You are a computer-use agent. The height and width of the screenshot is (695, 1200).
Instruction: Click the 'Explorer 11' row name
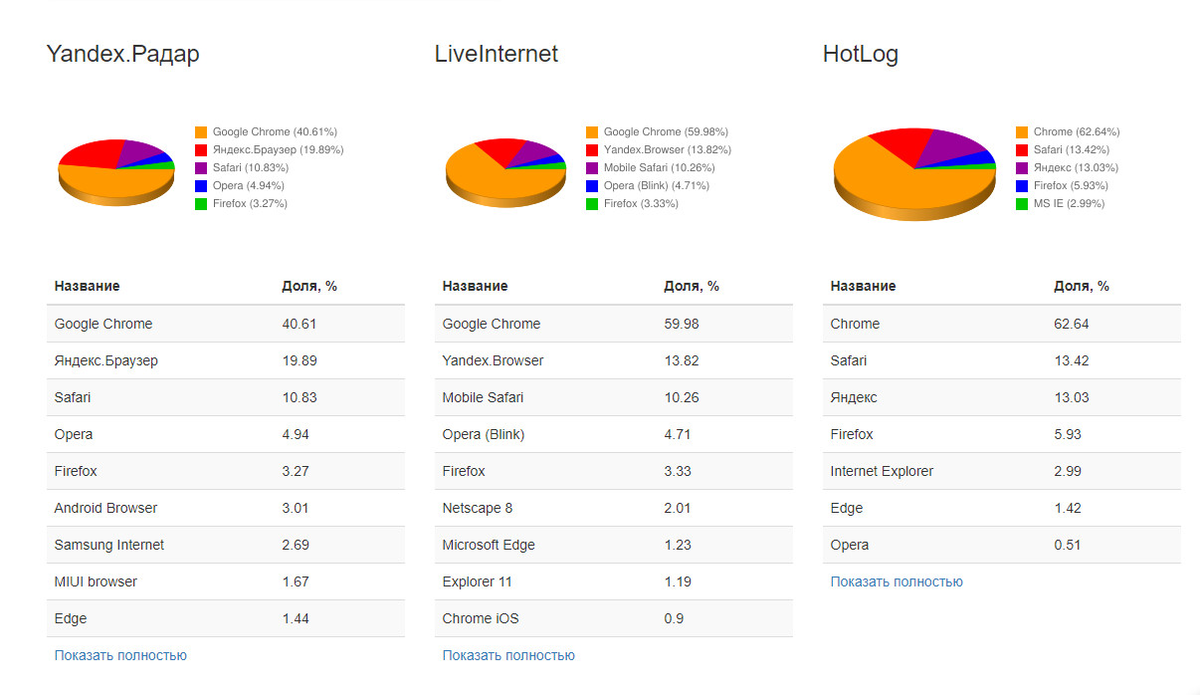point(479,582)
